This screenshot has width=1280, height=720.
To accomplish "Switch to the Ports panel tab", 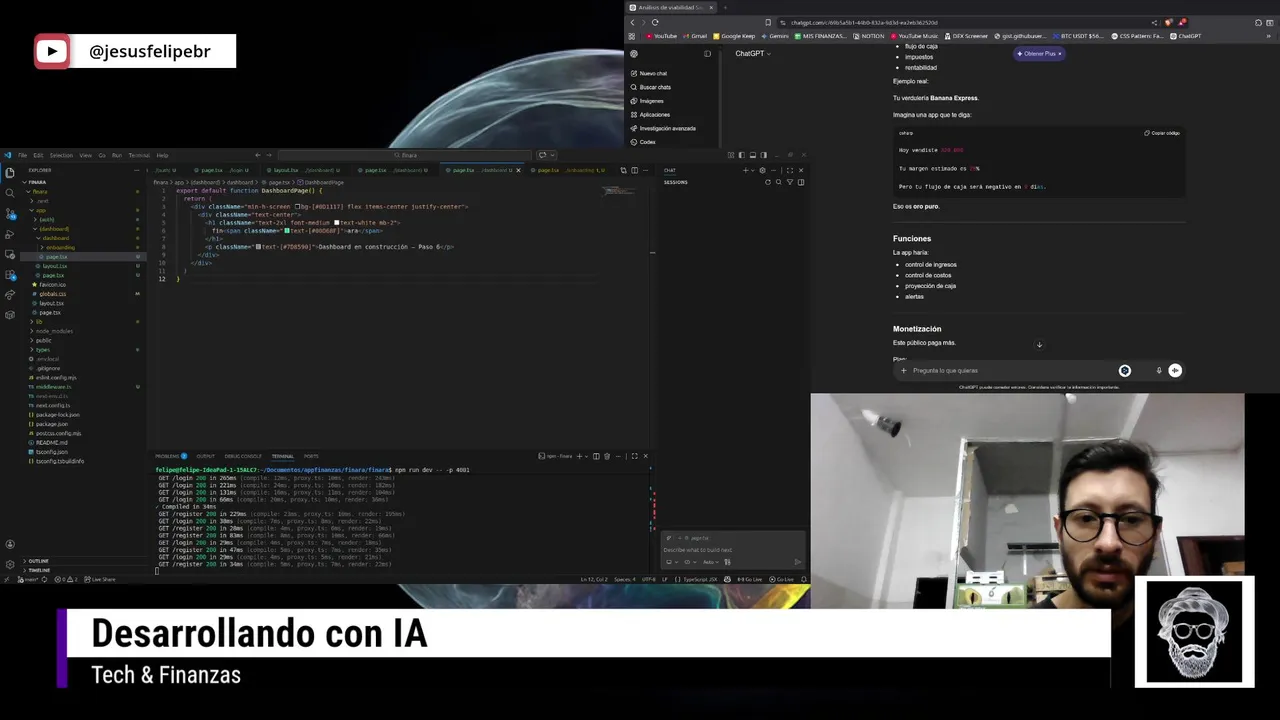I will [311, 456].
